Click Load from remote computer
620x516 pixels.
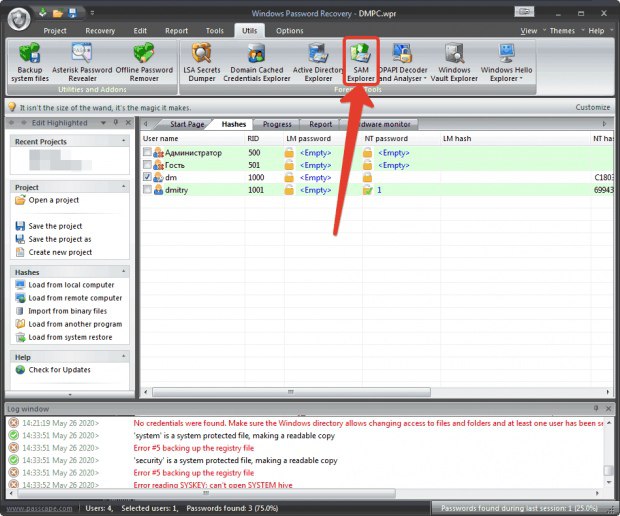(x=68, y=298)
